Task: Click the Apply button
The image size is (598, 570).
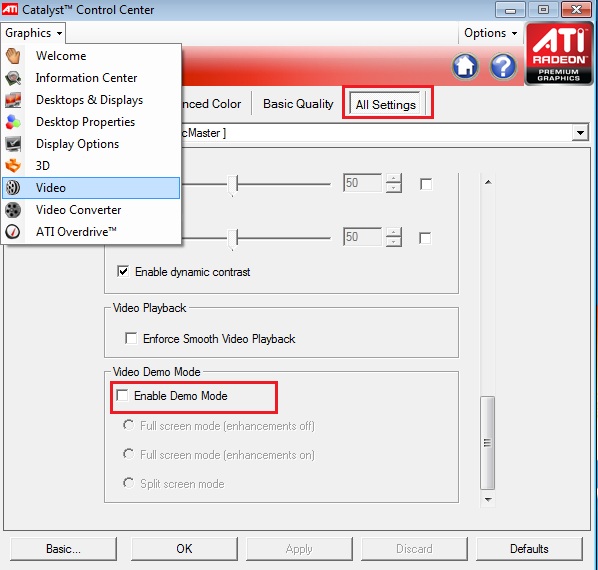Action: (x=299, y=549)
